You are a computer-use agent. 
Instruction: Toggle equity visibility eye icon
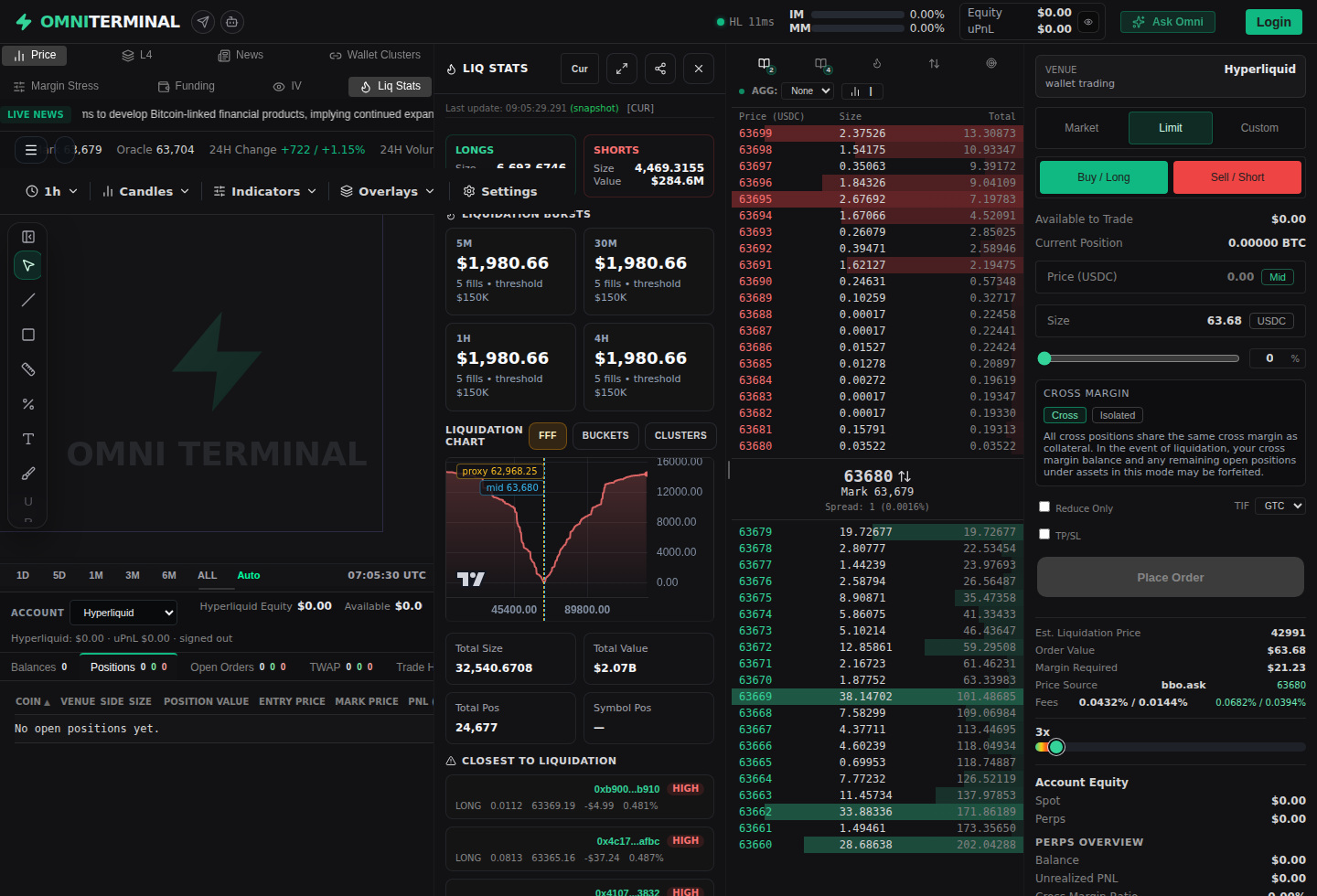pos(1088,22)
